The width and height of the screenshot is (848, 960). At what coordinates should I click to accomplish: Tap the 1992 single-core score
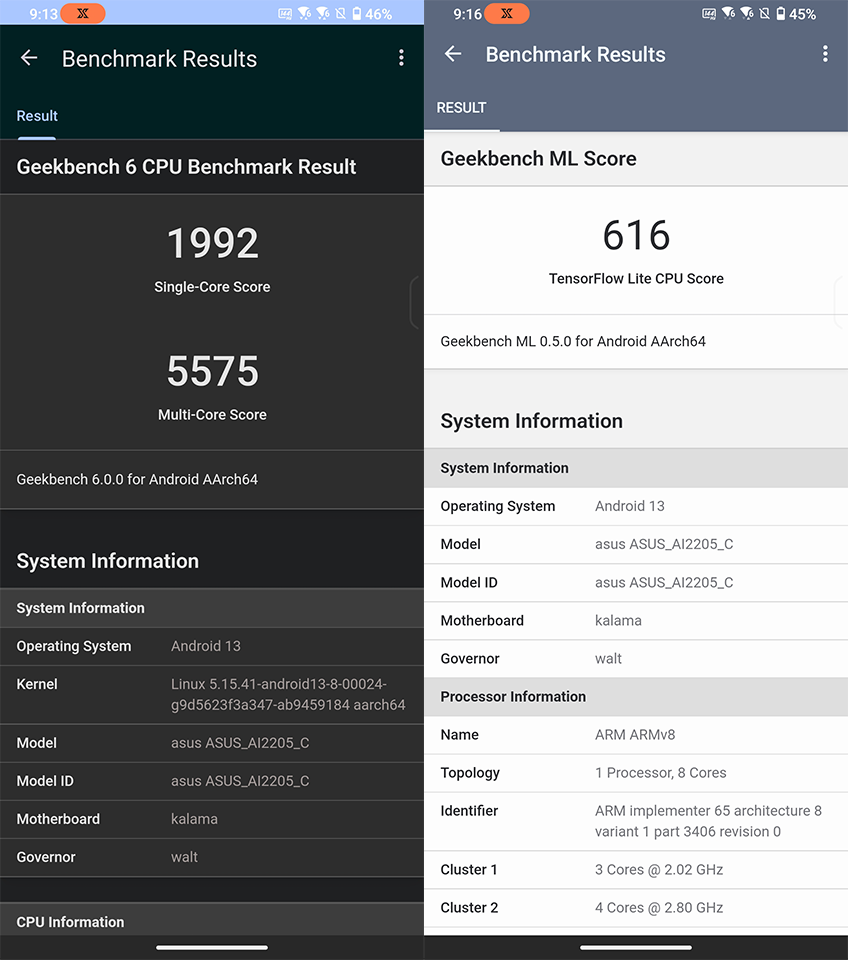pos(212,243)
